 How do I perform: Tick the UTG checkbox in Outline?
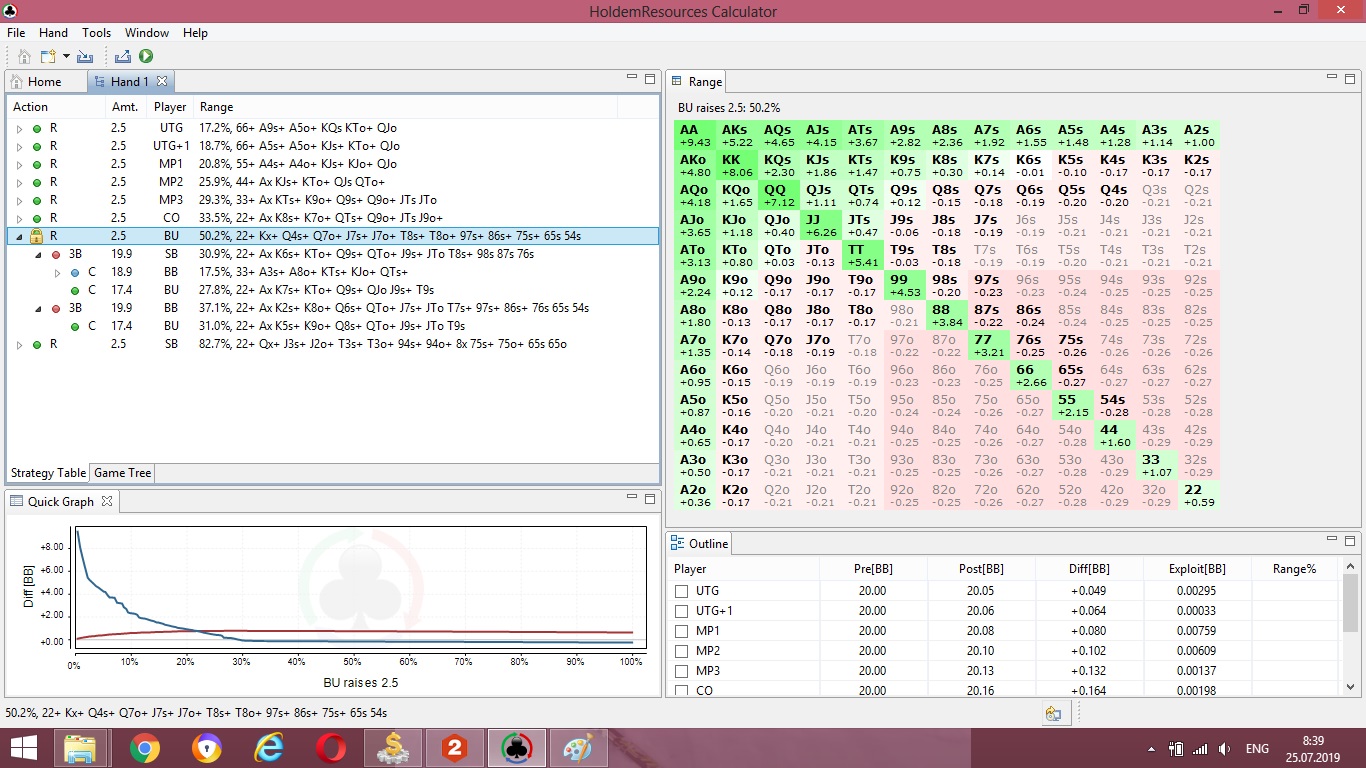[682, 591]
